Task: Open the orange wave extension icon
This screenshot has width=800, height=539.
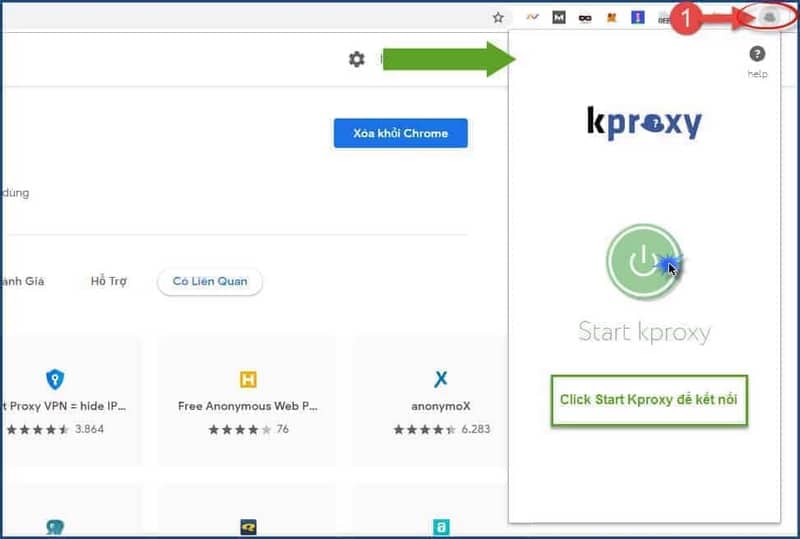Action: [x=532, y=17]
